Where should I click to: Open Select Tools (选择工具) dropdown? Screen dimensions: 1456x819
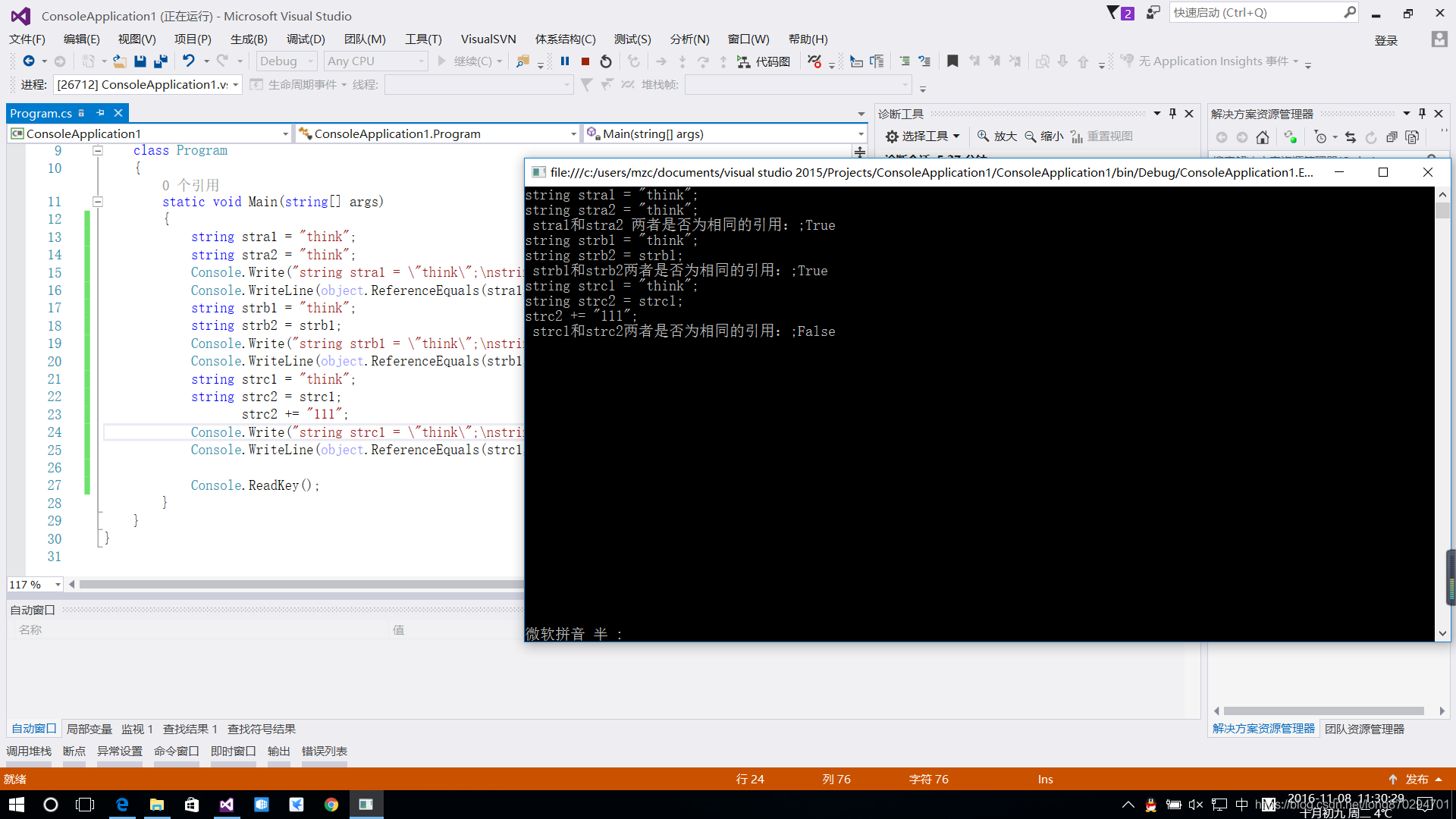923,136
